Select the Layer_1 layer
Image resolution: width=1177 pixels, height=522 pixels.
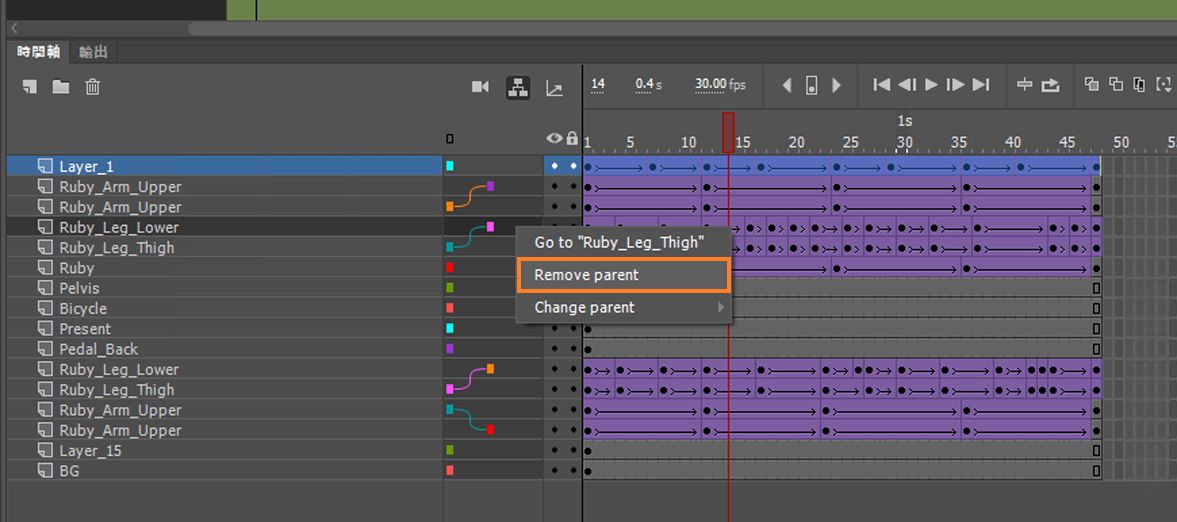coord(225,166)
